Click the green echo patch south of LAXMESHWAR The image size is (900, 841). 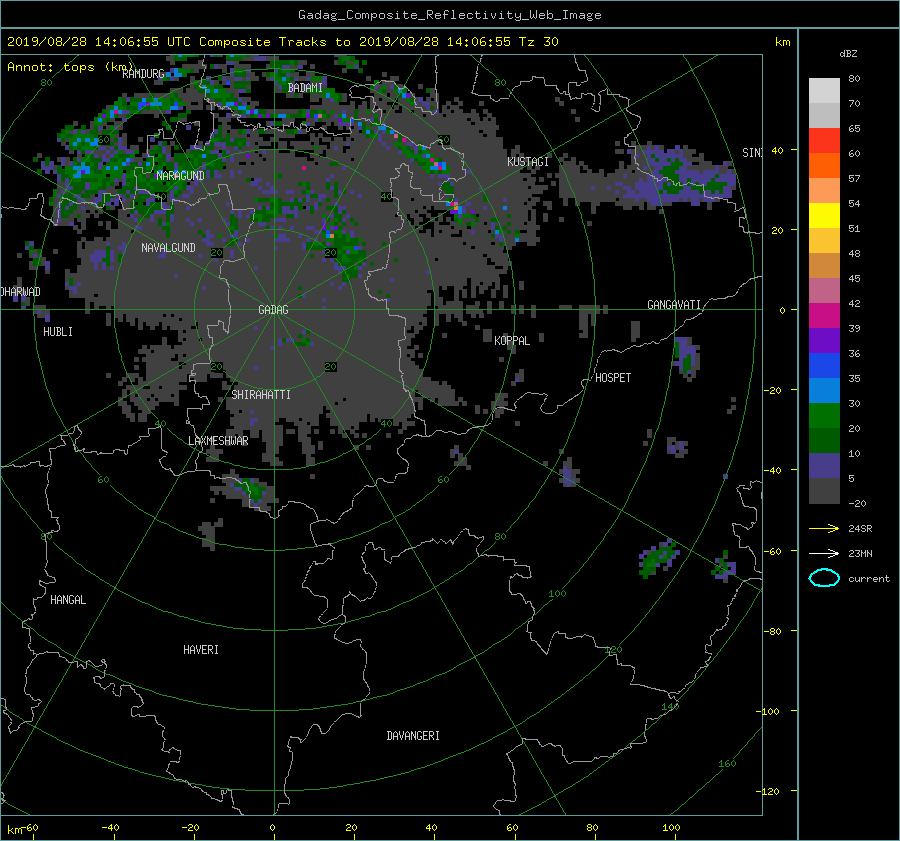tap(251, 490)
